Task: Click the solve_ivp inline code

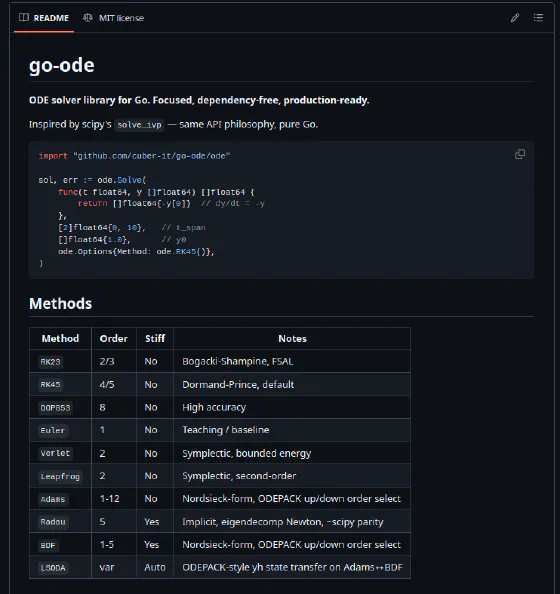Action: [x=139, y=125]
